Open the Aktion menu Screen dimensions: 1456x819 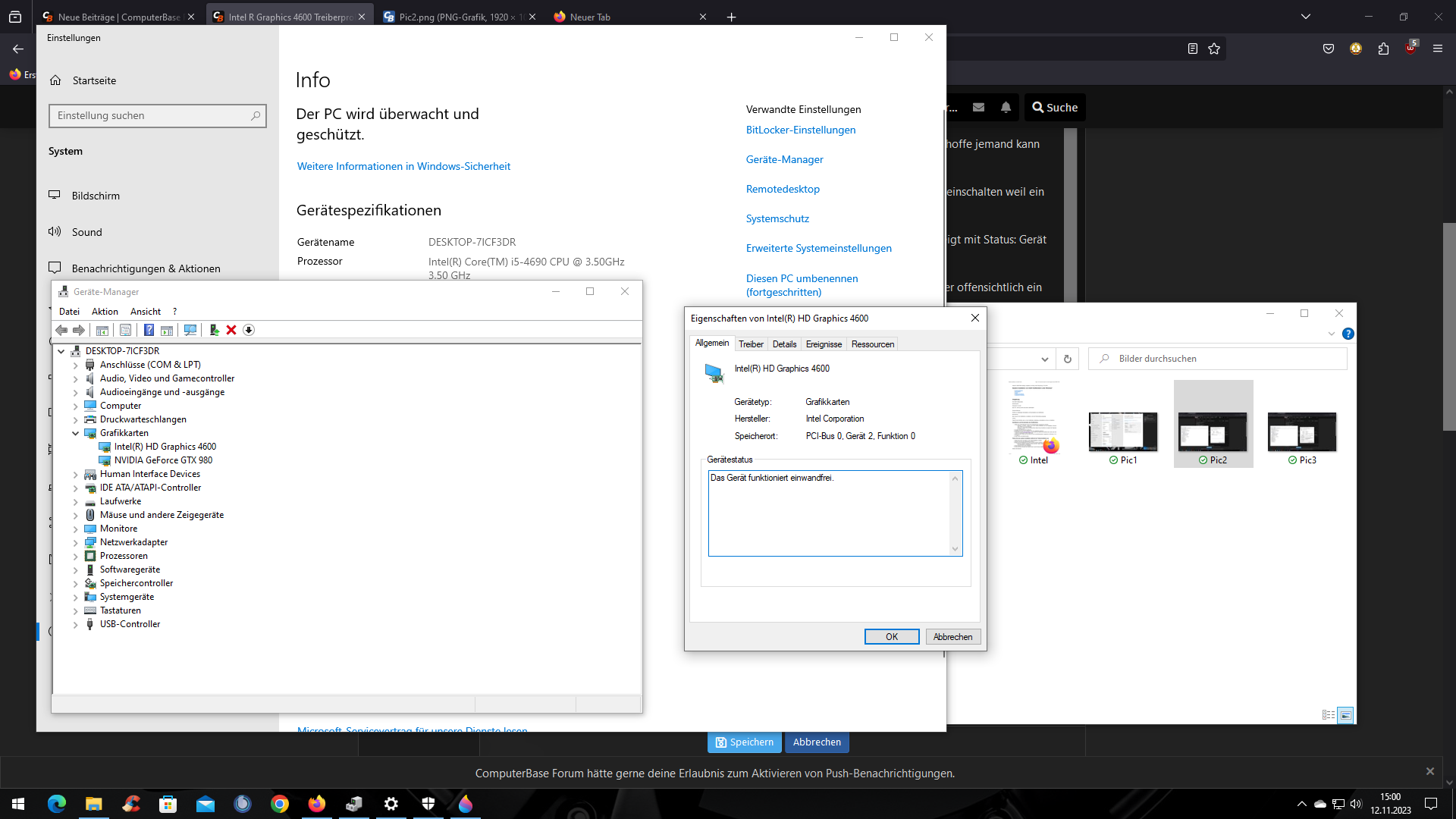click(105, 312)
